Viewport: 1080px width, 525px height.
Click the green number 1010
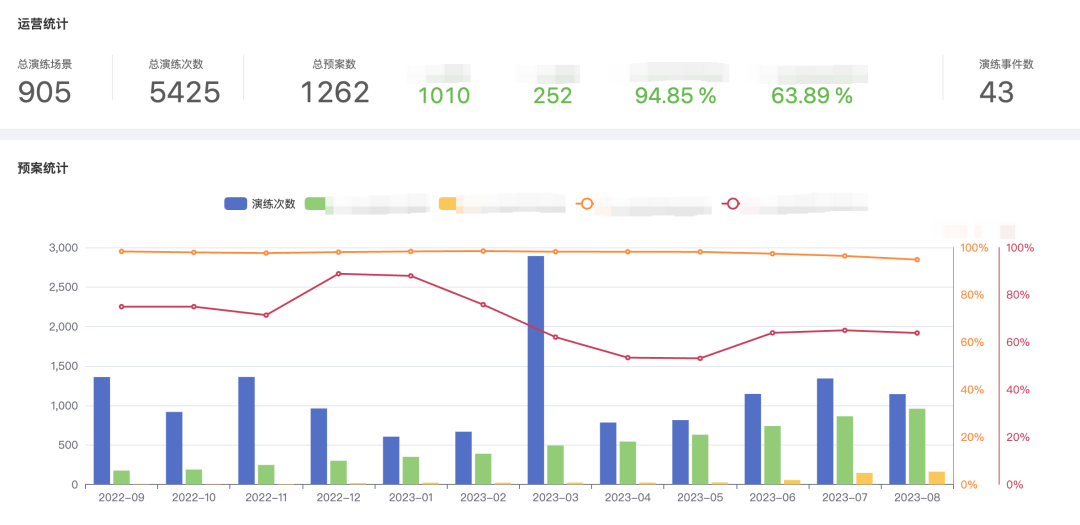[x=444, y=96]
